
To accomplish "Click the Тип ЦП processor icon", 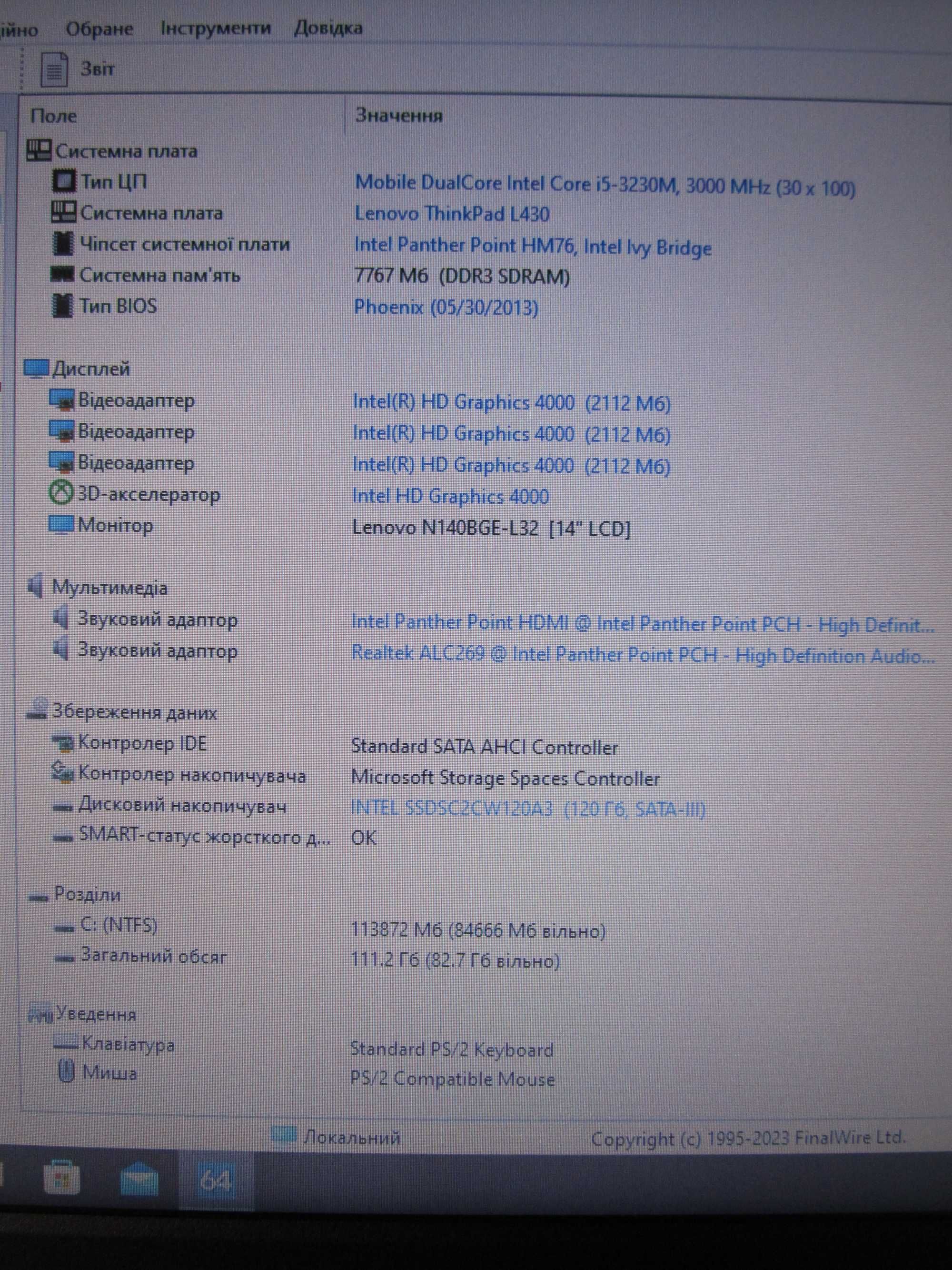I will tap(63, 181).
